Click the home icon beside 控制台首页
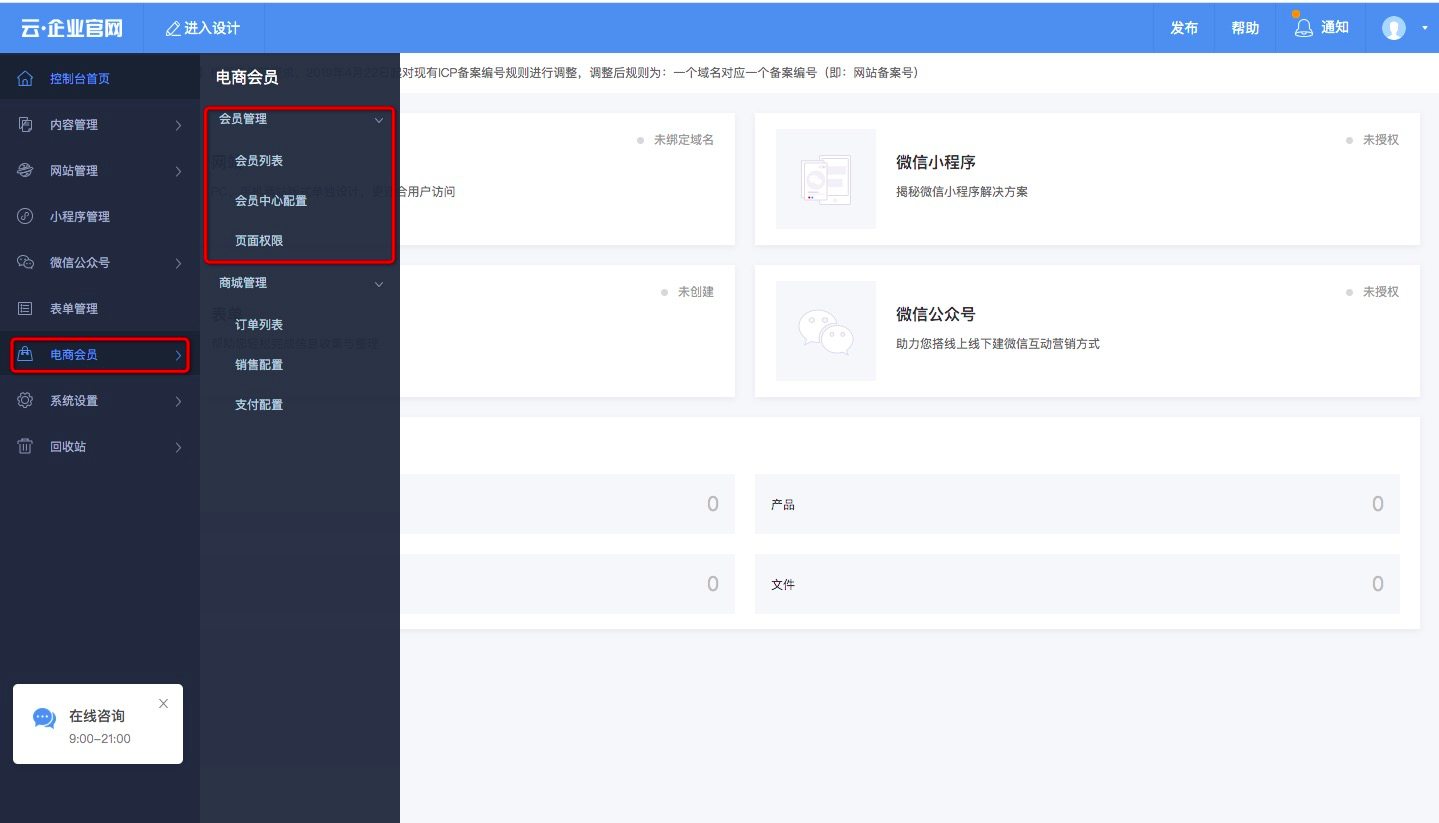Screen dimensions: 1439x823 coord(26,78)
